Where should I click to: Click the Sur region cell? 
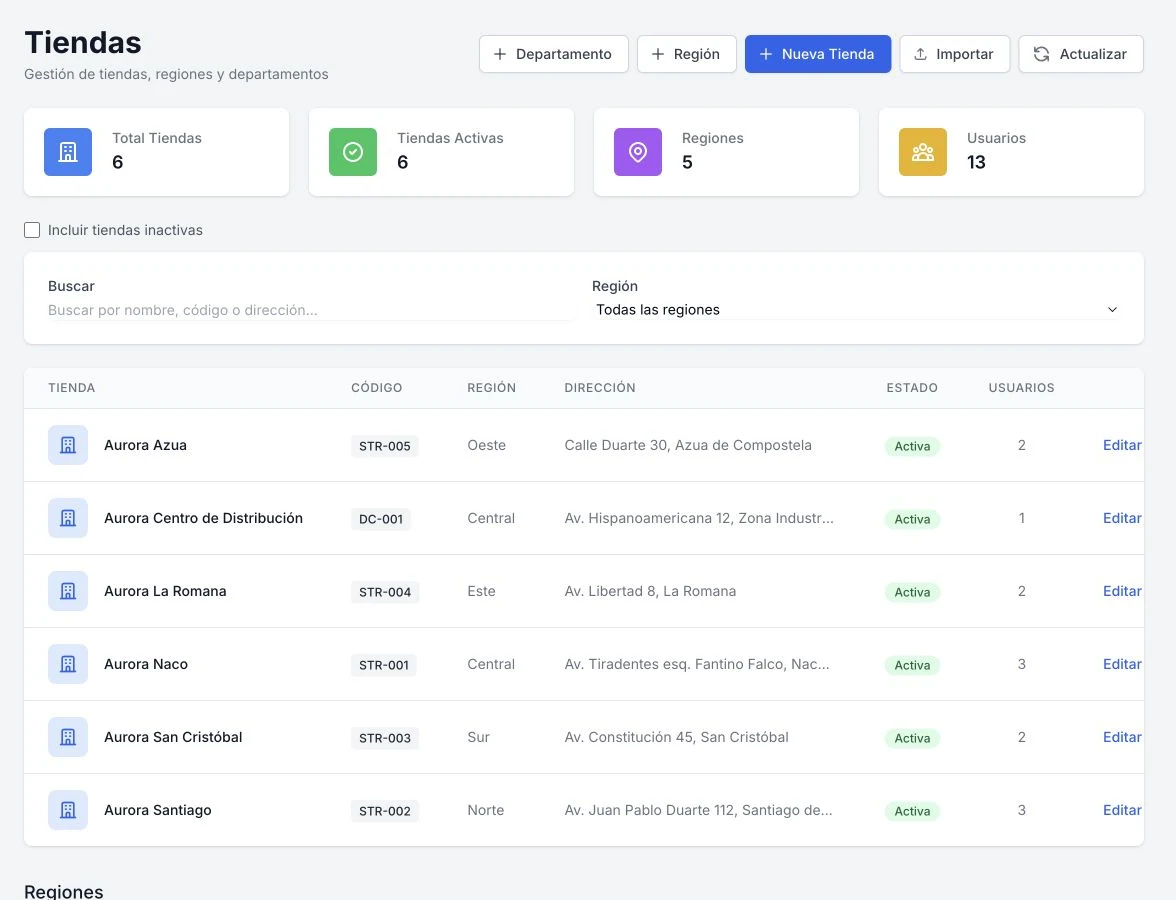pyautogui.click(x=478, y=737)
